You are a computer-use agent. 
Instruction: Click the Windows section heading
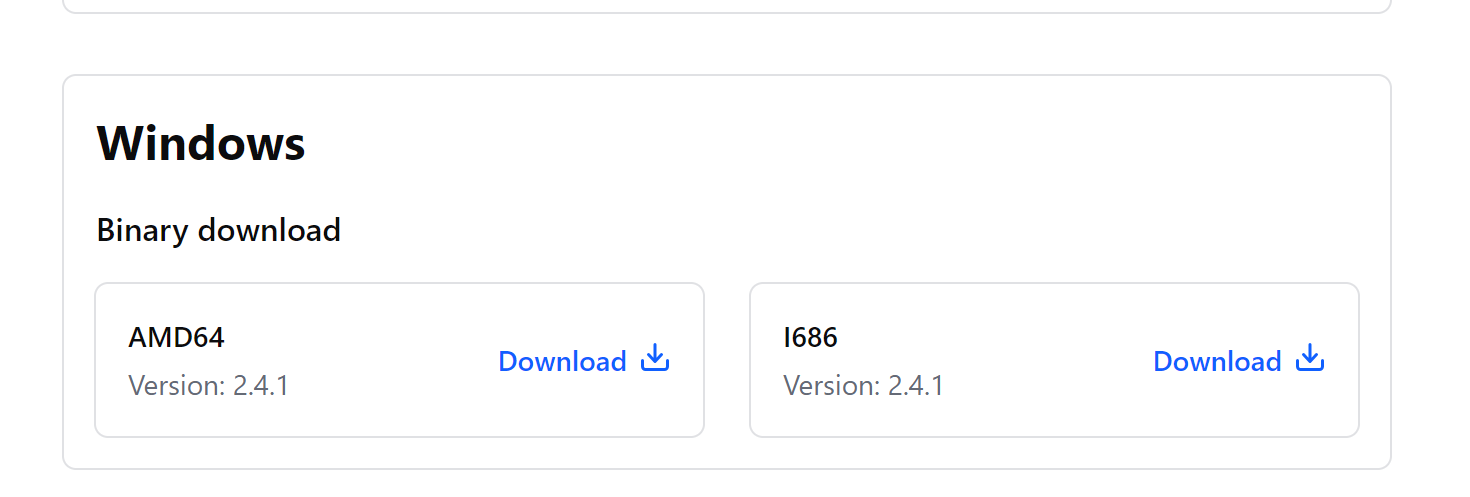201,143
